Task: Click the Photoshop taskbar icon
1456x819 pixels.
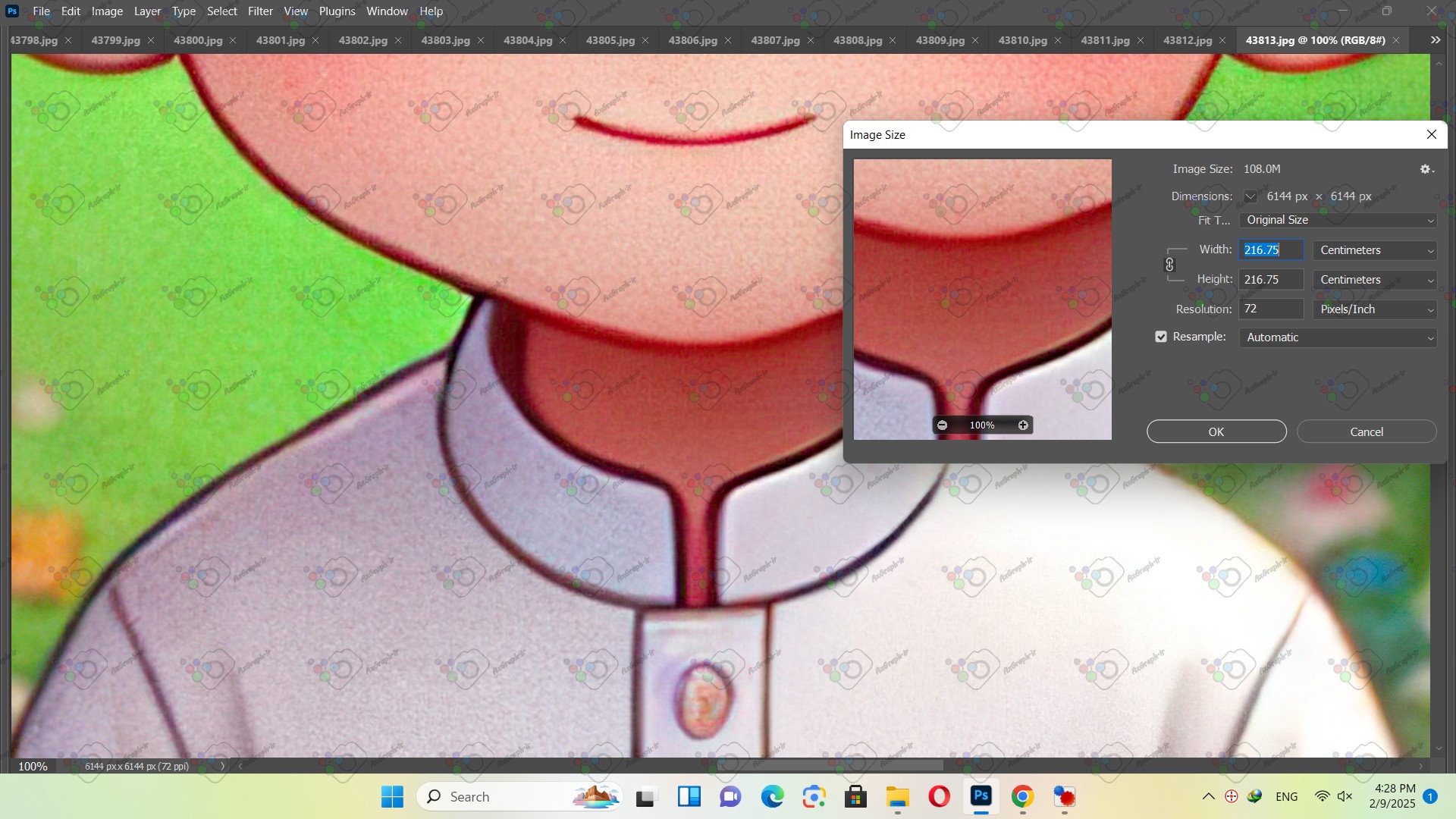Action: point(981,796)
